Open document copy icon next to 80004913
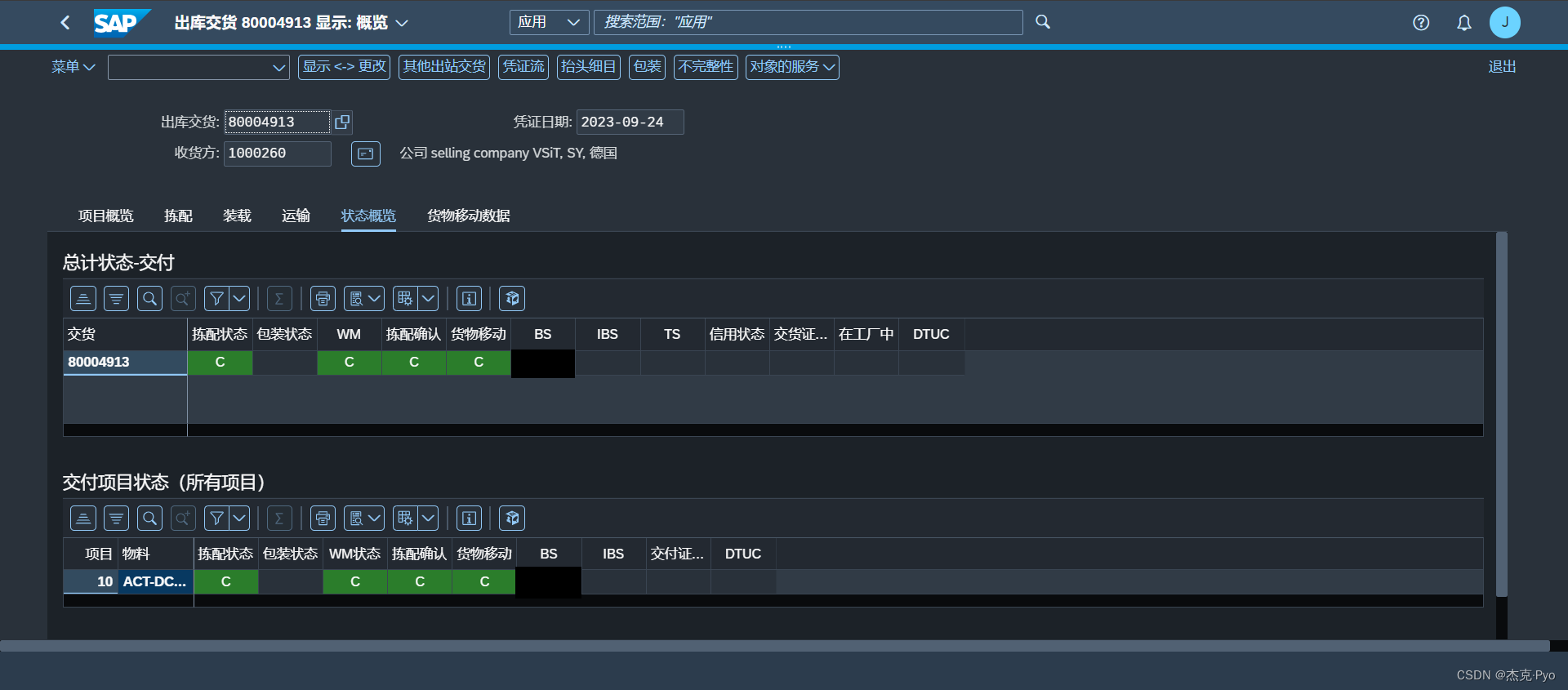This screenshot has width=1568, height=690. pyautogui.click(x=342, y=122)
